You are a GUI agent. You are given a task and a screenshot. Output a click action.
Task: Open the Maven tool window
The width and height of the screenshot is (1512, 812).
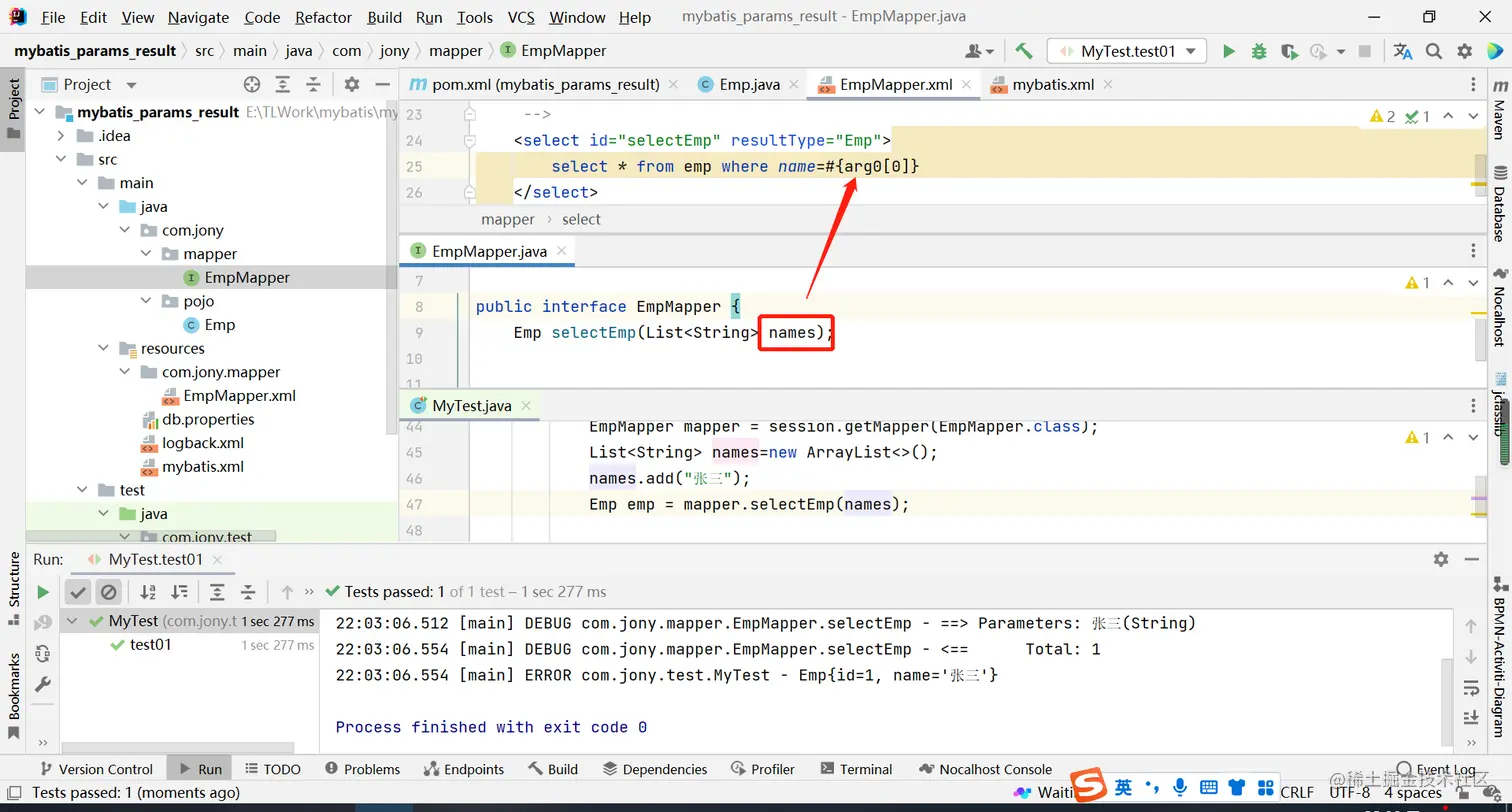point(1499,109)
